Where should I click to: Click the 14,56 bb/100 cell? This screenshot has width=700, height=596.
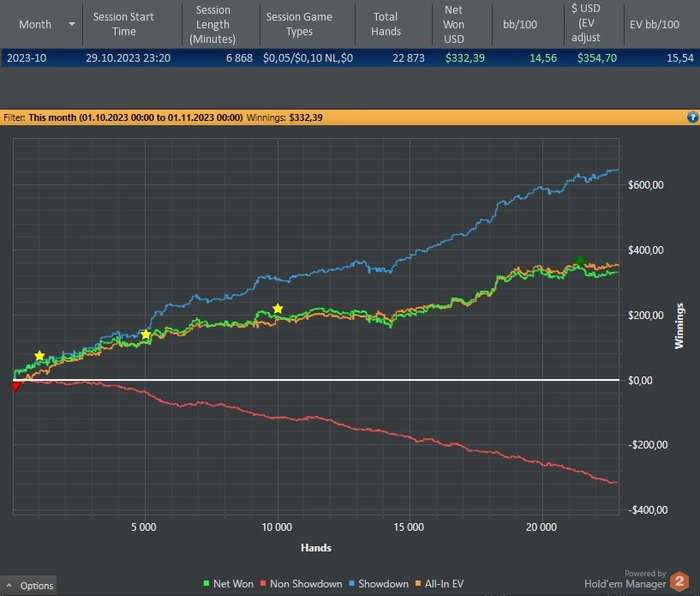point(543,58)
